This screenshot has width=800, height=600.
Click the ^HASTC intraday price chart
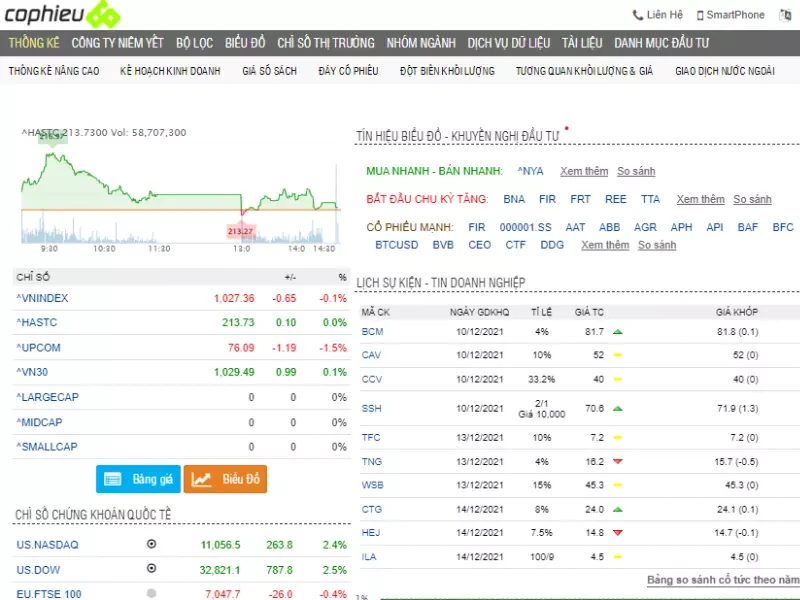coord(180,190)
